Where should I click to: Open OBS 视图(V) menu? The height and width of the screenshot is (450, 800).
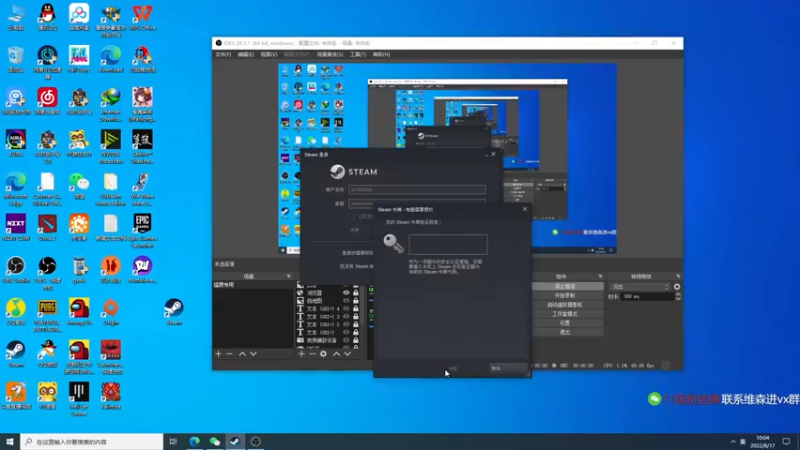pos(269,54)
